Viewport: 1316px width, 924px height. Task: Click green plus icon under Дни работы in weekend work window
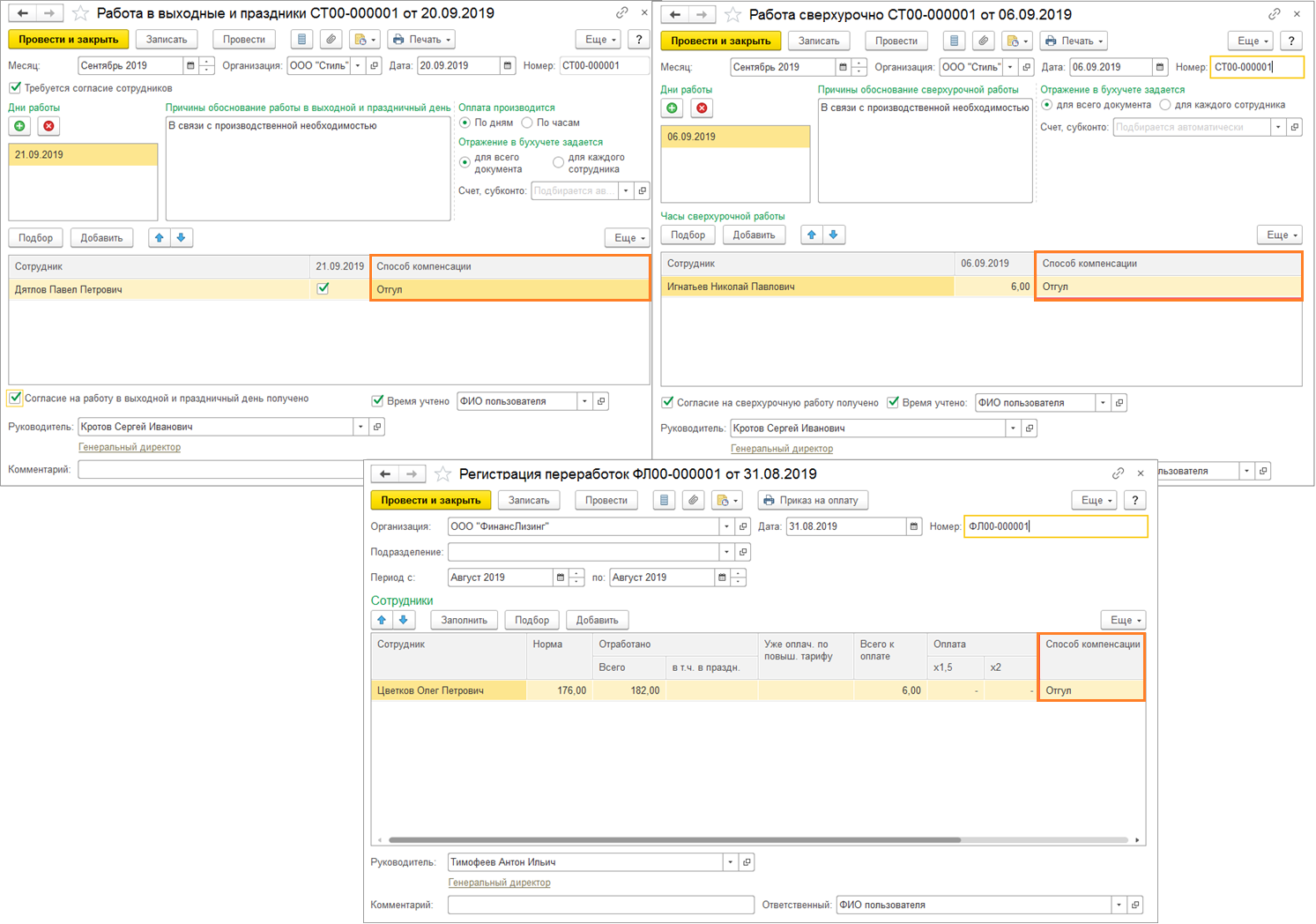click(19, 126)
